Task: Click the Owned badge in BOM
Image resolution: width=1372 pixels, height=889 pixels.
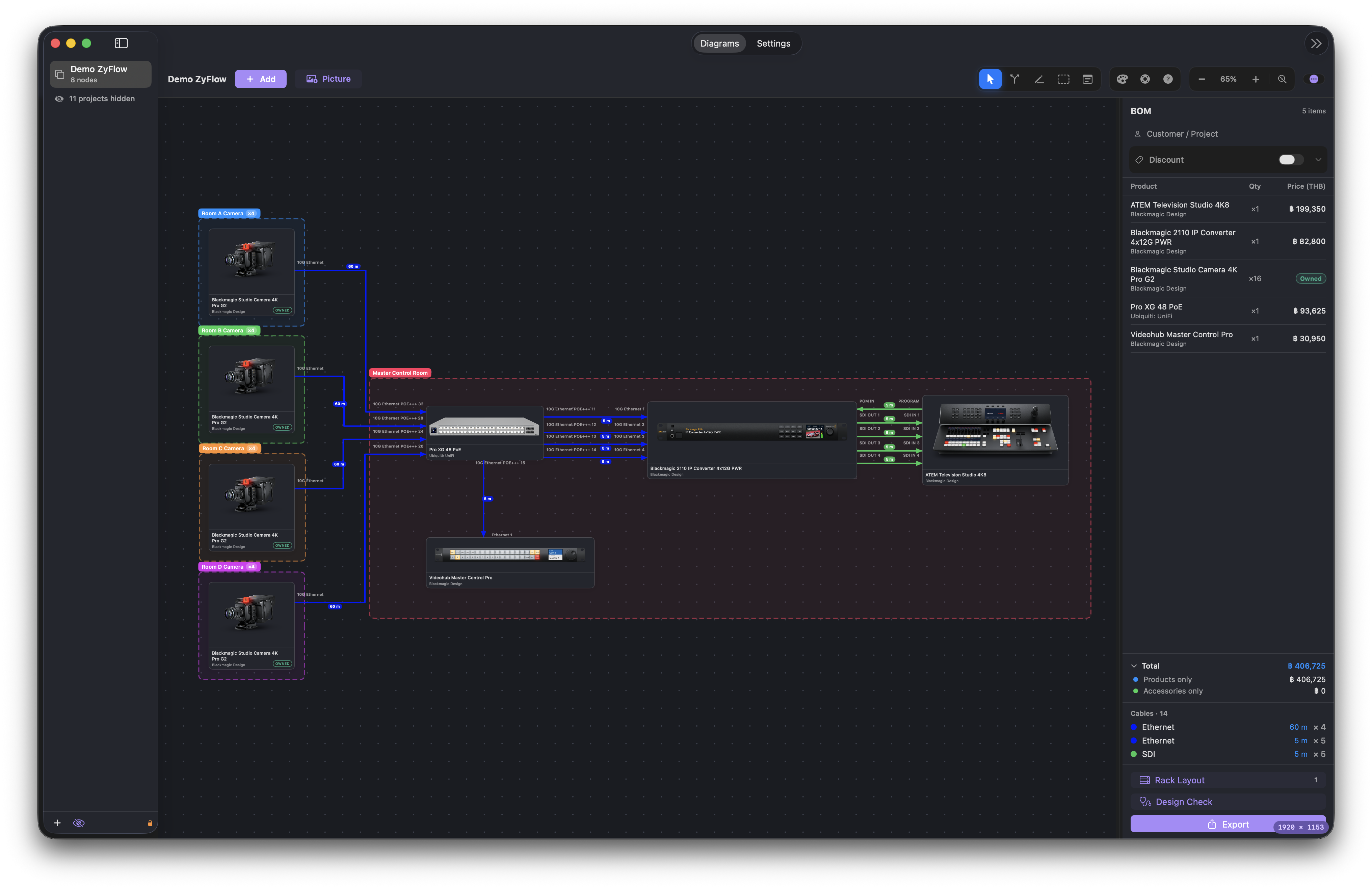Action: [x=1310, y=279]
